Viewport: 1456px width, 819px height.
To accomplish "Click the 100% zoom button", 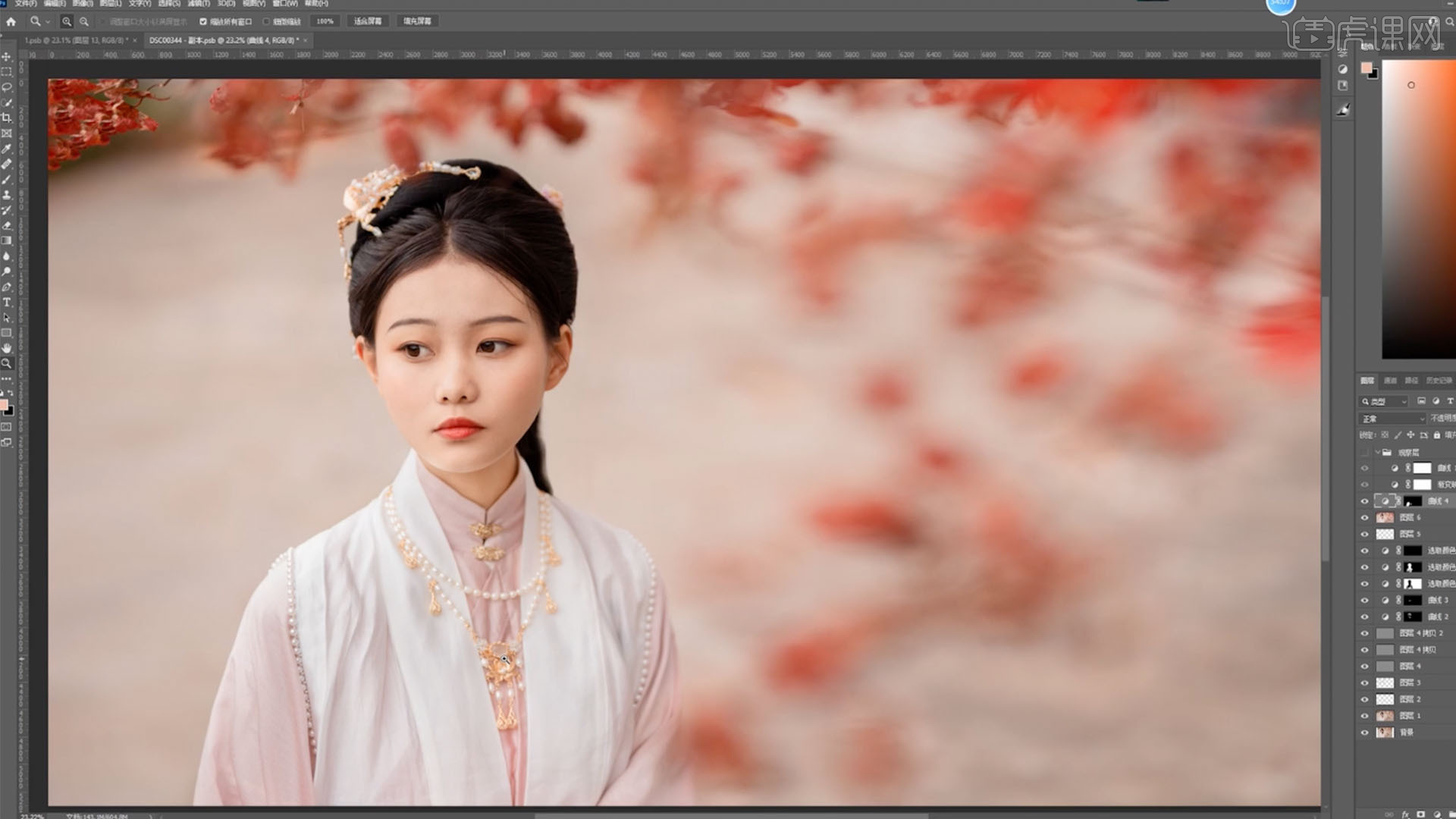I will click(325, 21).
